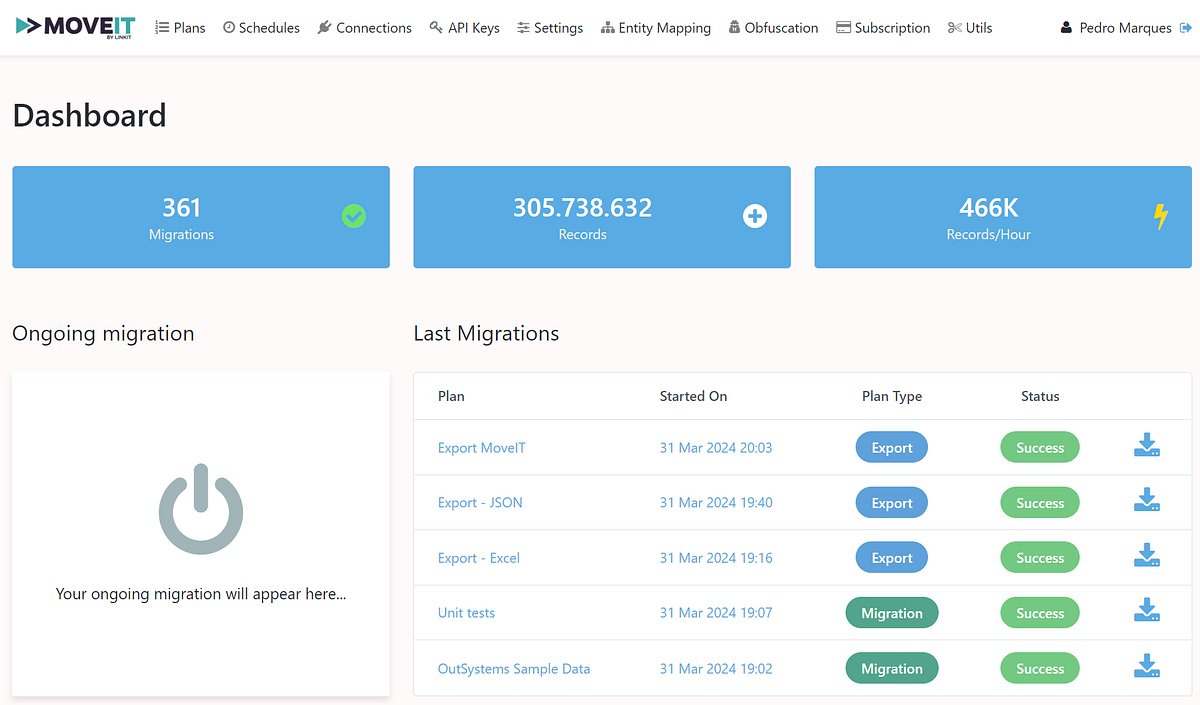The height and width of the screenshot is (705, 1200).
Task: Click the user avatar icon
Action: (x=1066, y=28)
